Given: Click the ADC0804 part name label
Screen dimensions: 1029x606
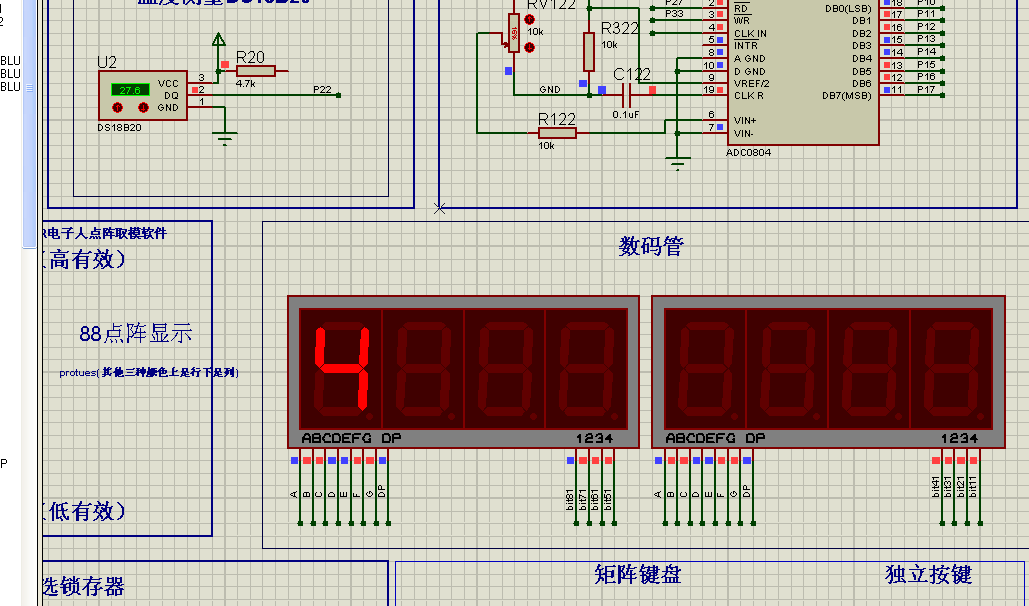Looking at the screenshot, I should [x=749, y=152].
